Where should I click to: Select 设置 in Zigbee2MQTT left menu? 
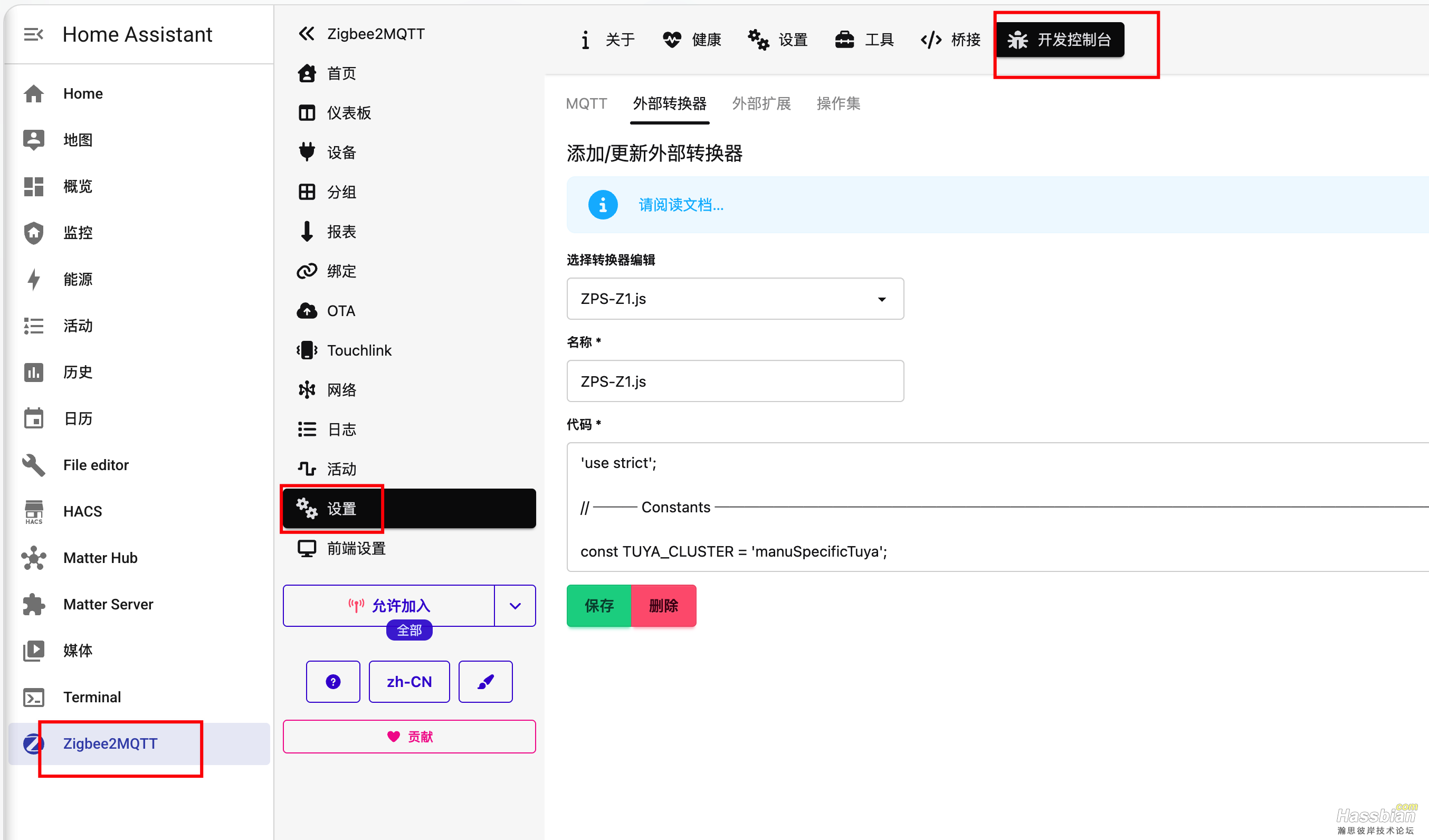coord(409,509)
